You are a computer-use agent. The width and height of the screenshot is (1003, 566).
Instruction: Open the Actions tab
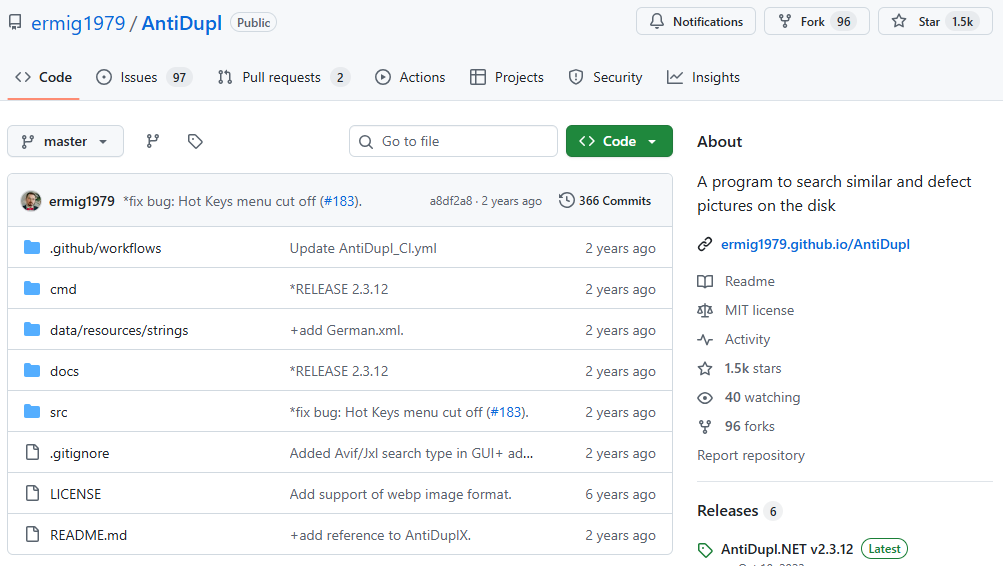410,77
